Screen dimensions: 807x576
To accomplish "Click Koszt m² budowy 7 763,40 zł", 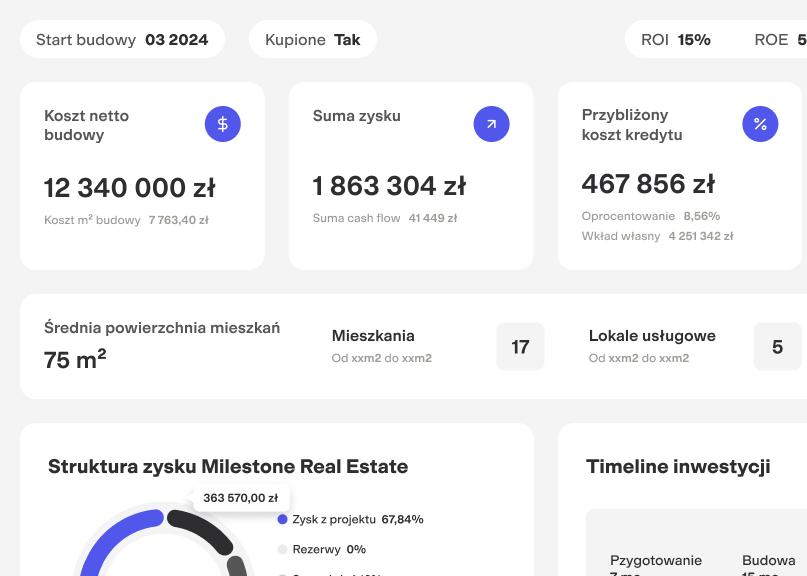I will pyautogui.click(x=127, y=220).
